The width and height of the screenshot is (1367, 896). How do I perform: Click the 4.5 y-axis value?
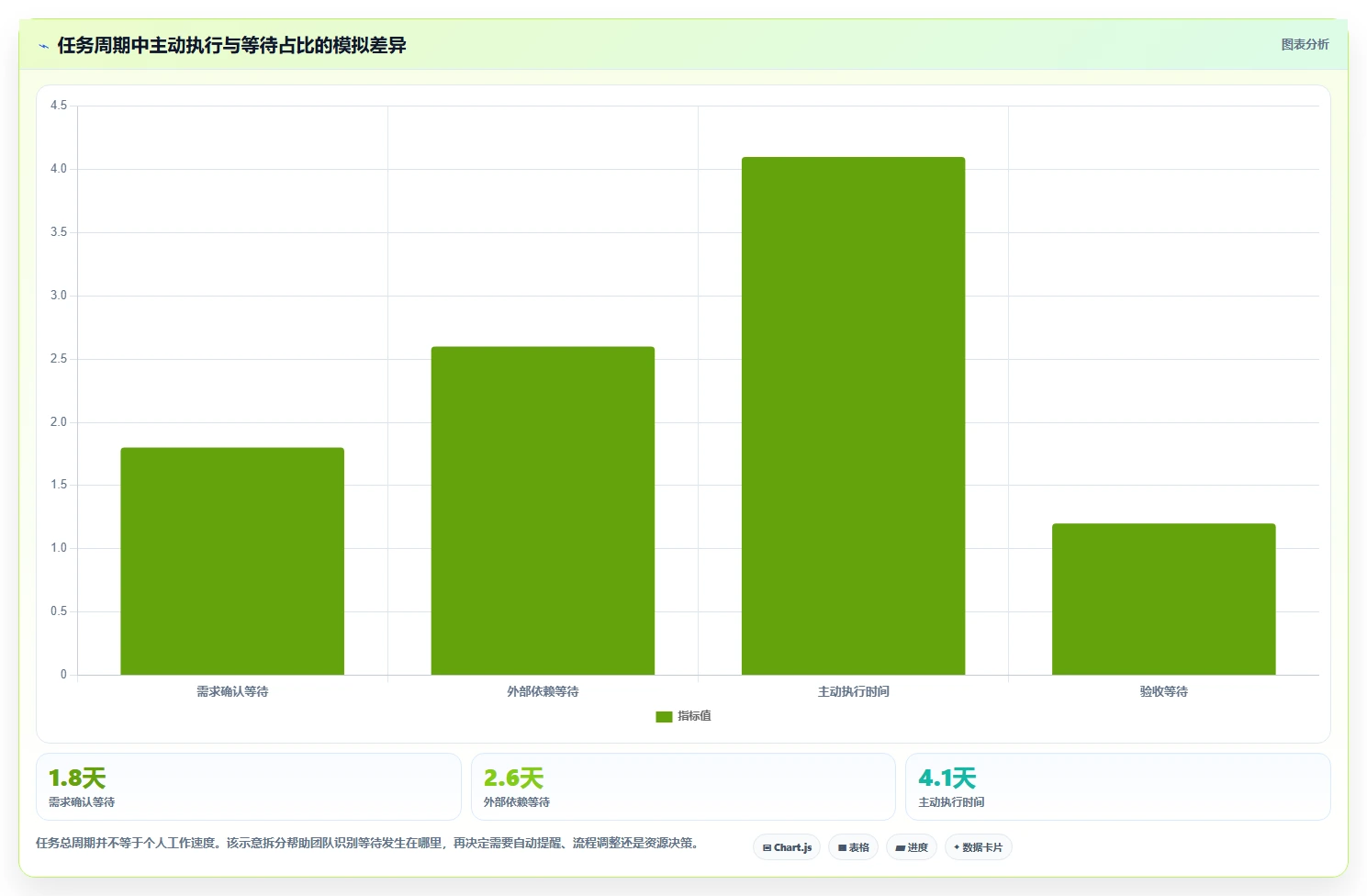point(59,106)
